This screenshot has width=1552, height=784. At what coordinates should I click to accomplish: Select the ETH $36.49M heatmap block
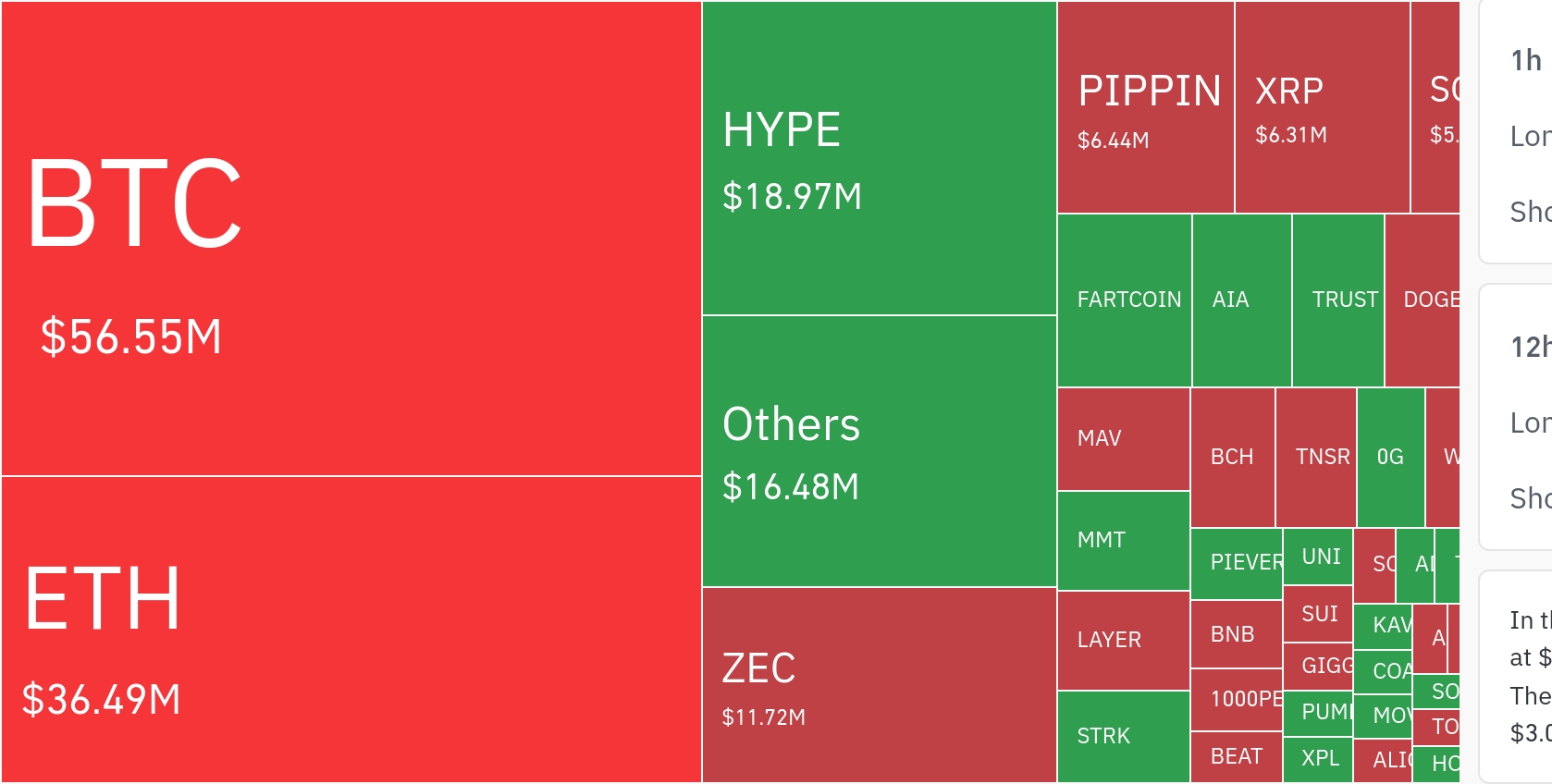(351, 630)
